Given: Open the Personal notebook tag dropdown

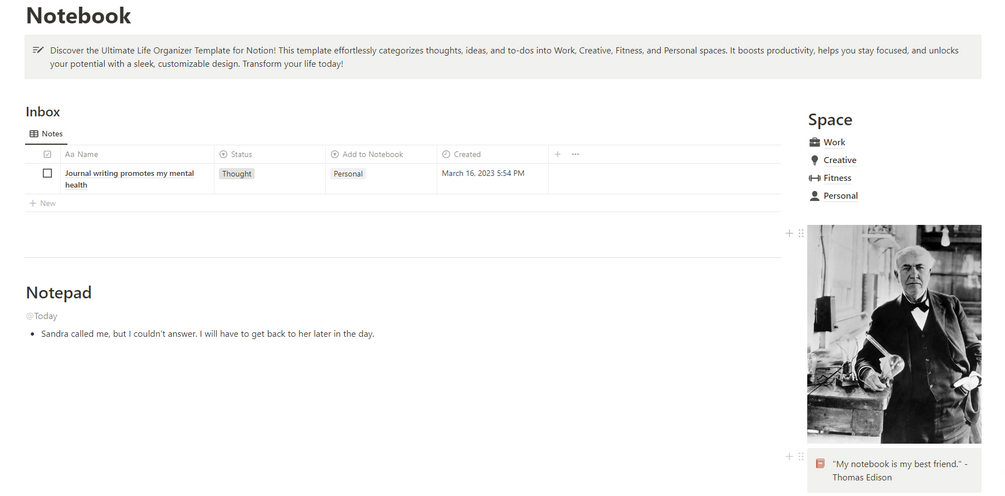Looking at the screenshot, I should tap(348, 174).
